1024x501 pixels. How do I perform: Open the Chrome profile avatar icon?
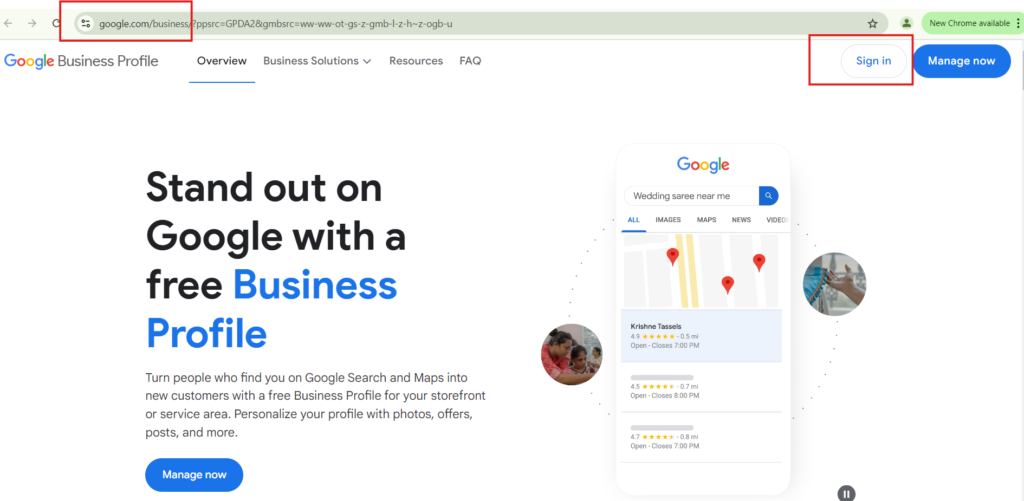tap(906, 23)
